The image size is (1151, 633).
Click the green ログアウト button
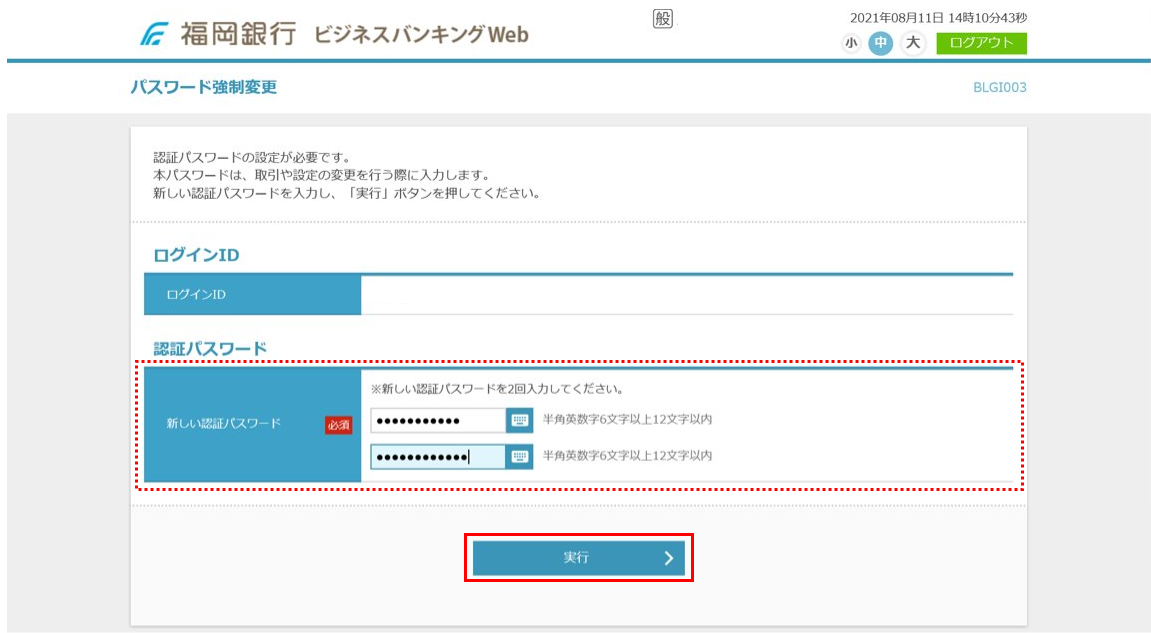pos(984,44)
